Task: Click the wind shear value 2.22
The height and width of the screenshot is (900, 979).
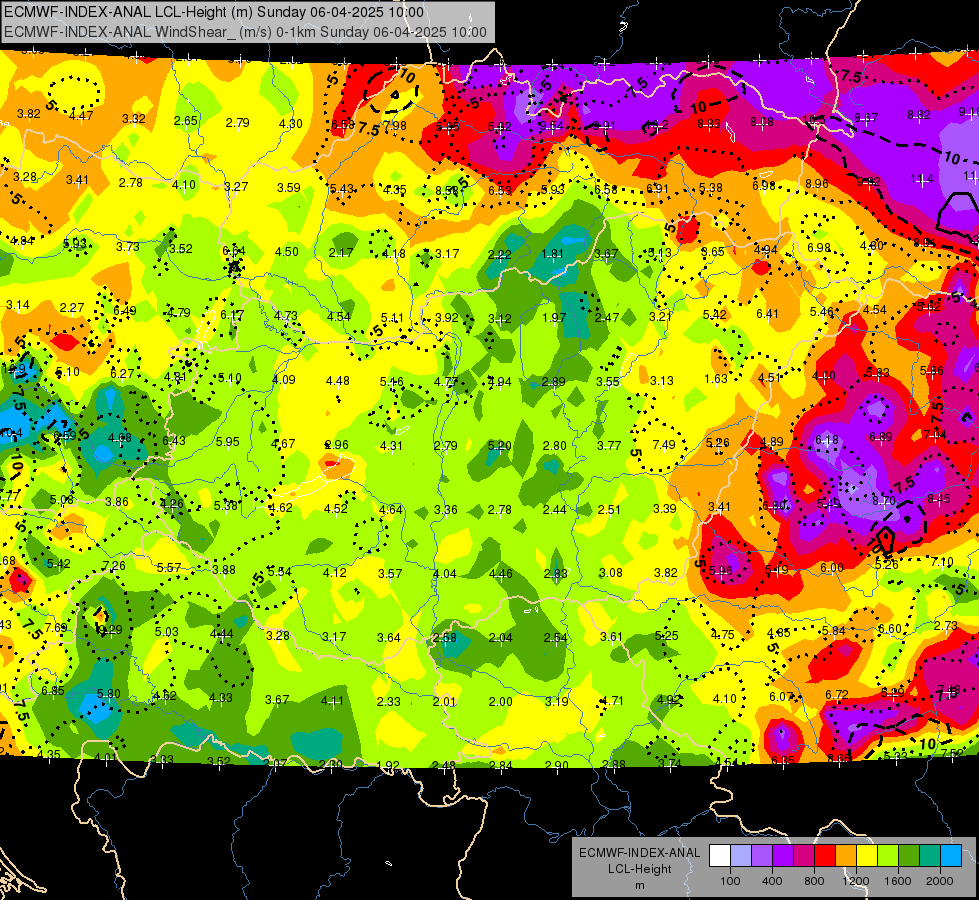Action: [x=499, y=254]
